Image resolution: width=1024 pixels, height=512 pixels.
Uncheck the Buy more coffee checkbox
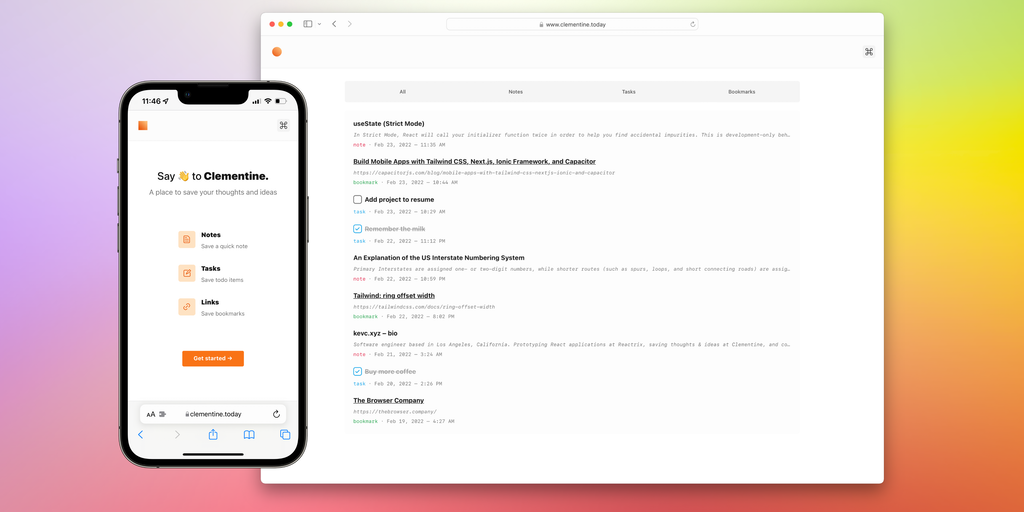point(357,371)
